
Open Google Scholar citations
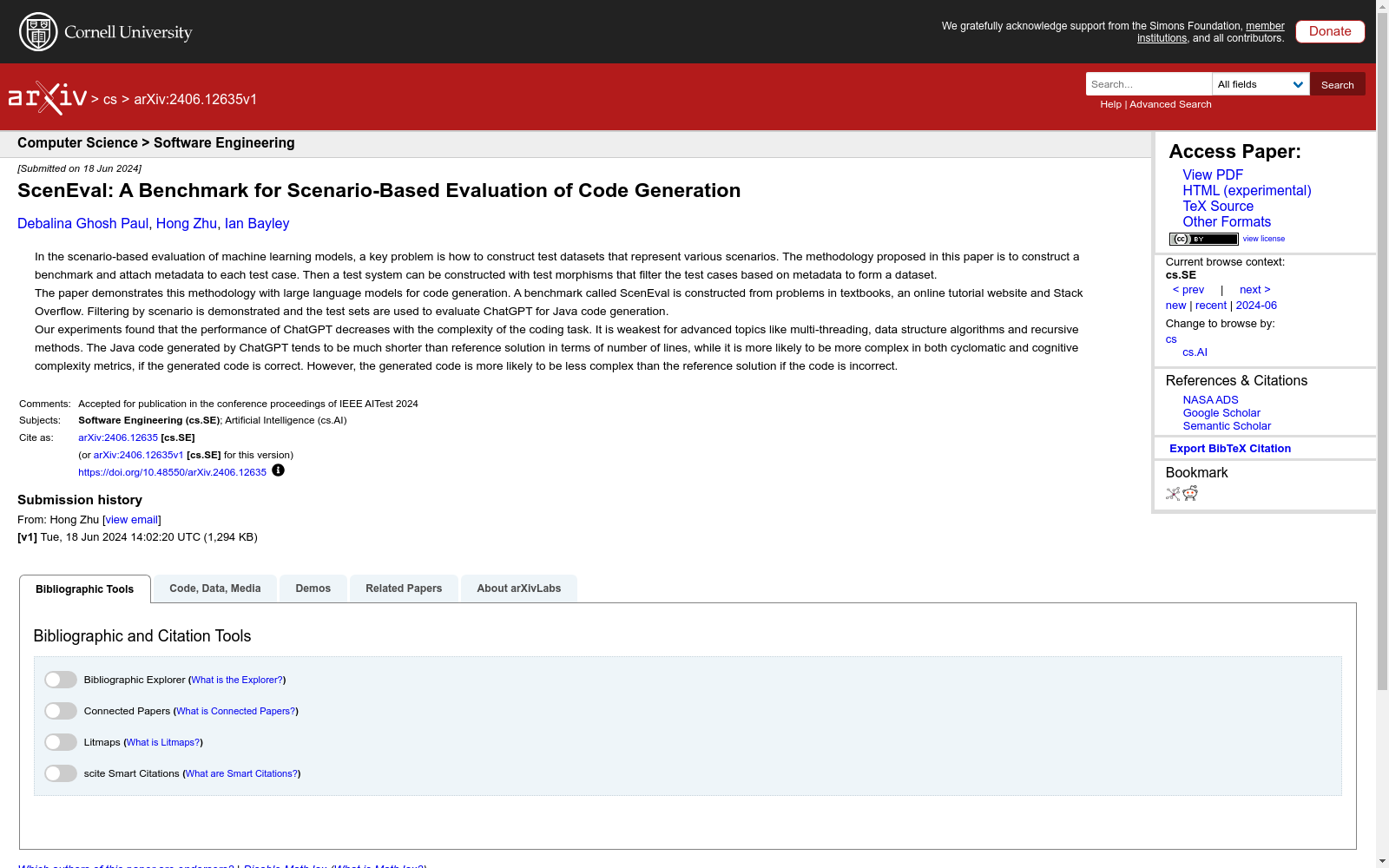tap(1221, 413)
